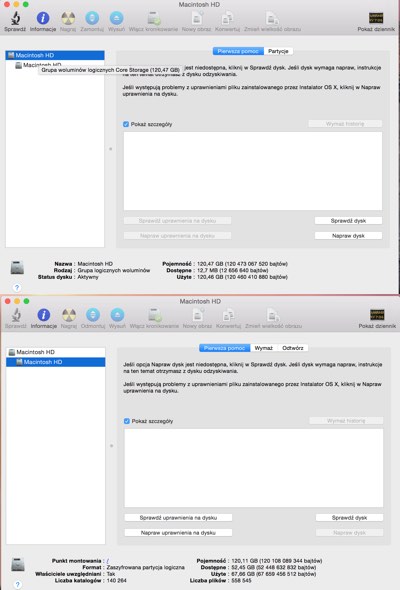This screenshot has height=590, width=400.
Task: Select Pierwsza pomoc tab in top window
Action: (238, 51)
